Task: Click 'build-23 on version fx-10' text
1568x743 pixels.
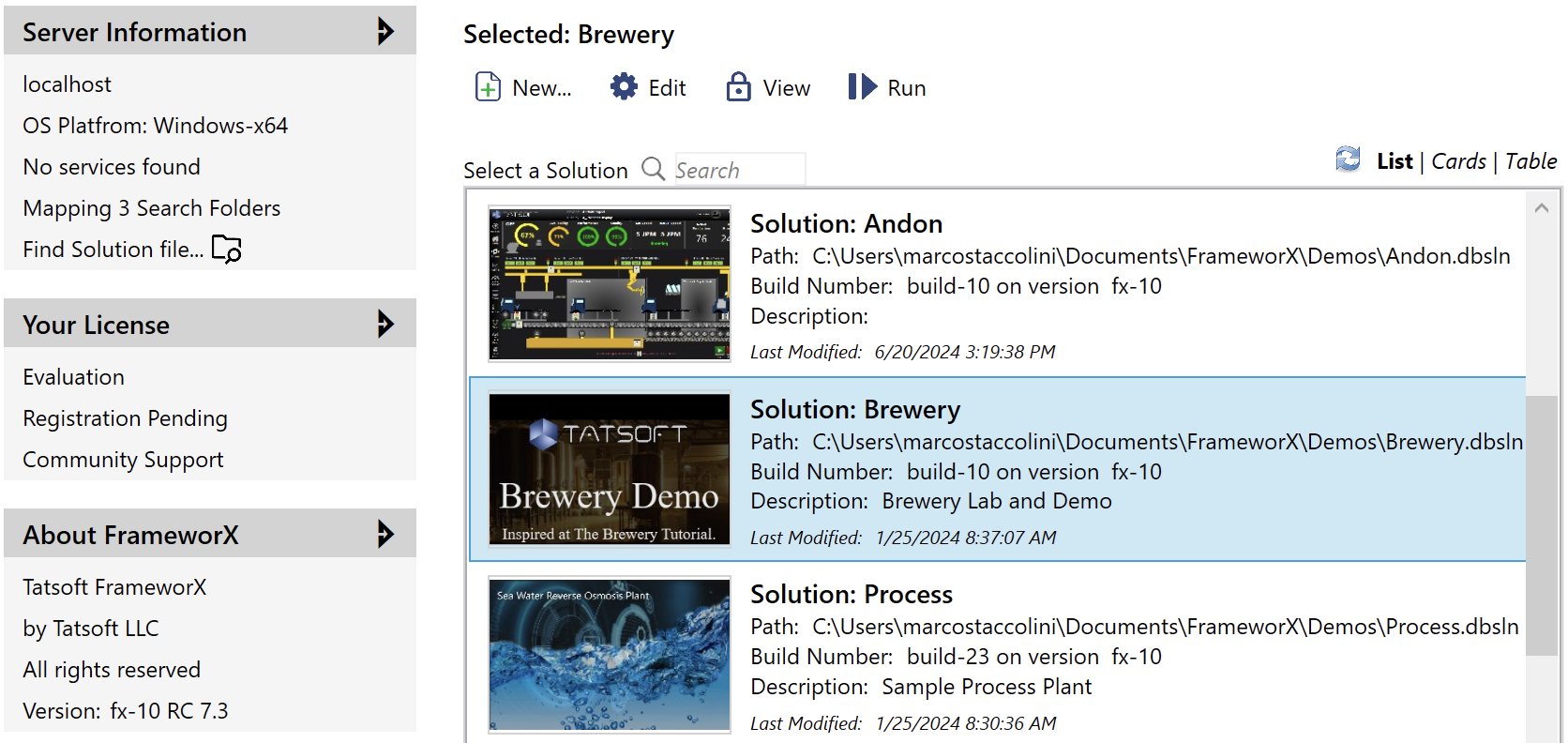Action: (1034, 657)
